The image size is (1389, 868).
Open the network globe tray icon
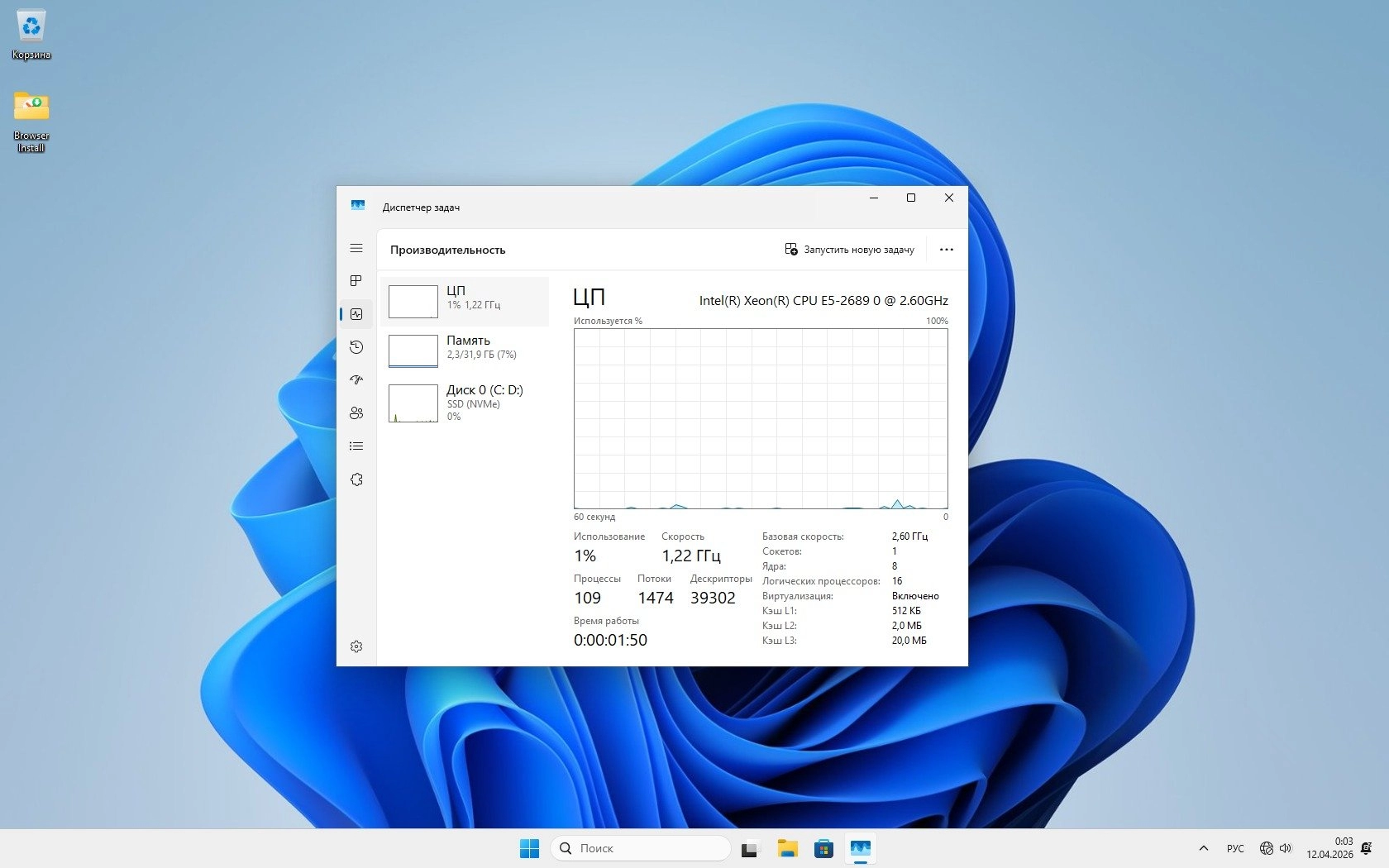(x=1266, y=848)
